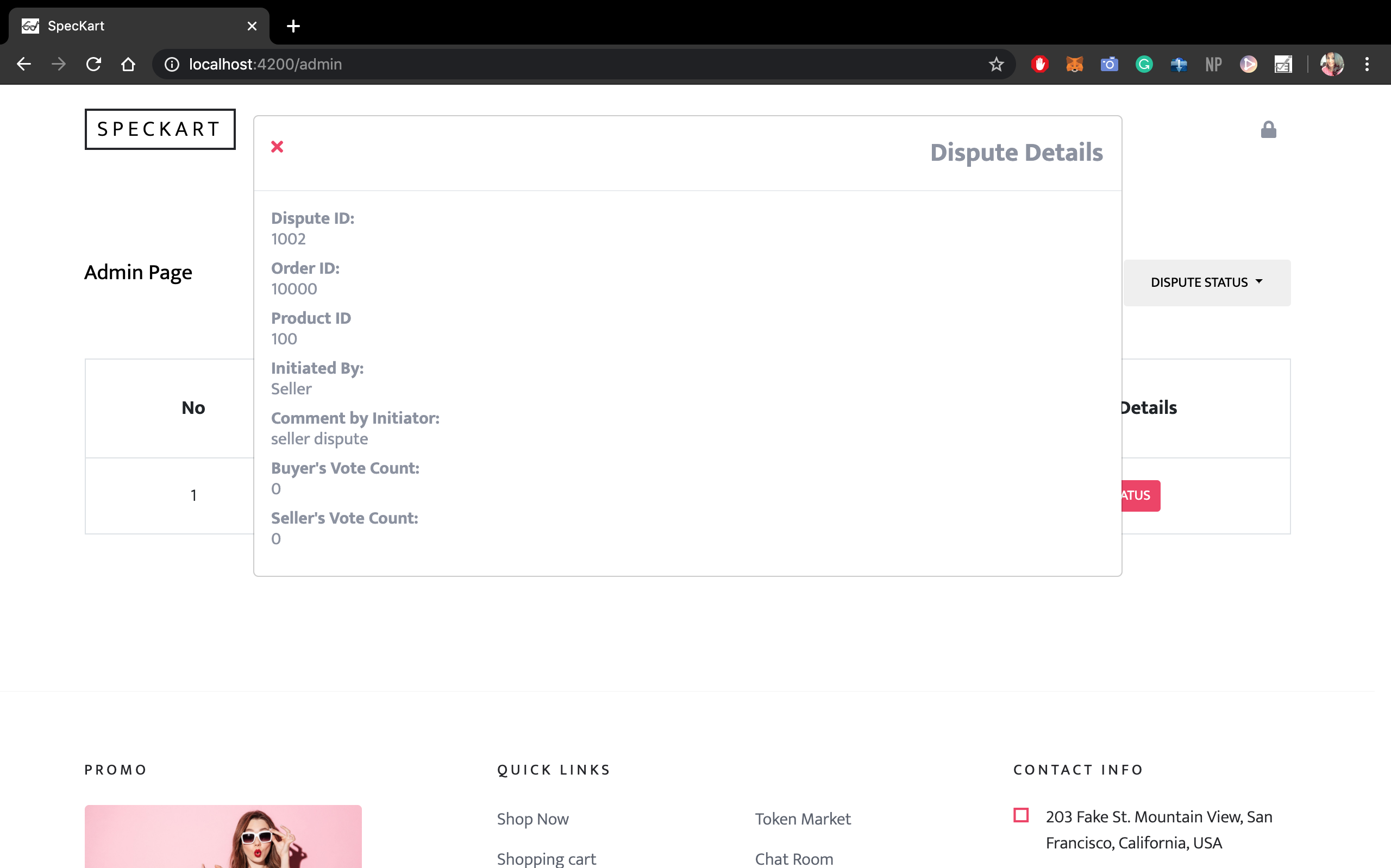Click the camera screenshot extension icon
Image resolution: width=1391 pixels, height=868 pixels.
pos(1108,64)
